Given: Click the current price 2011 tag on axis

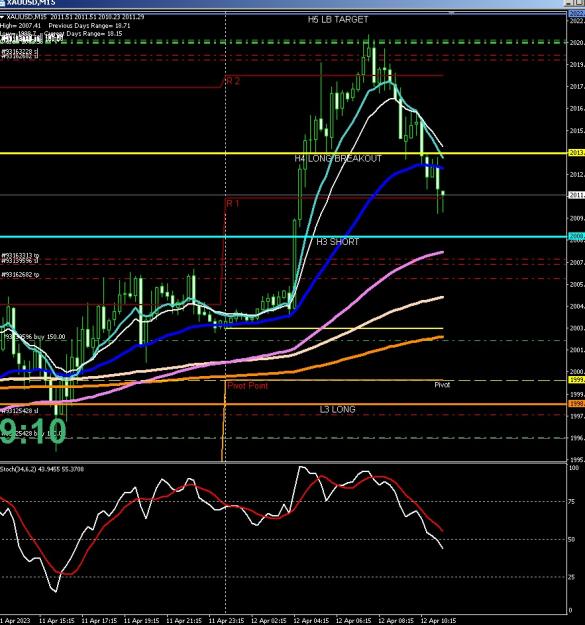Looking at the screenshot, I should click(576, 195).
